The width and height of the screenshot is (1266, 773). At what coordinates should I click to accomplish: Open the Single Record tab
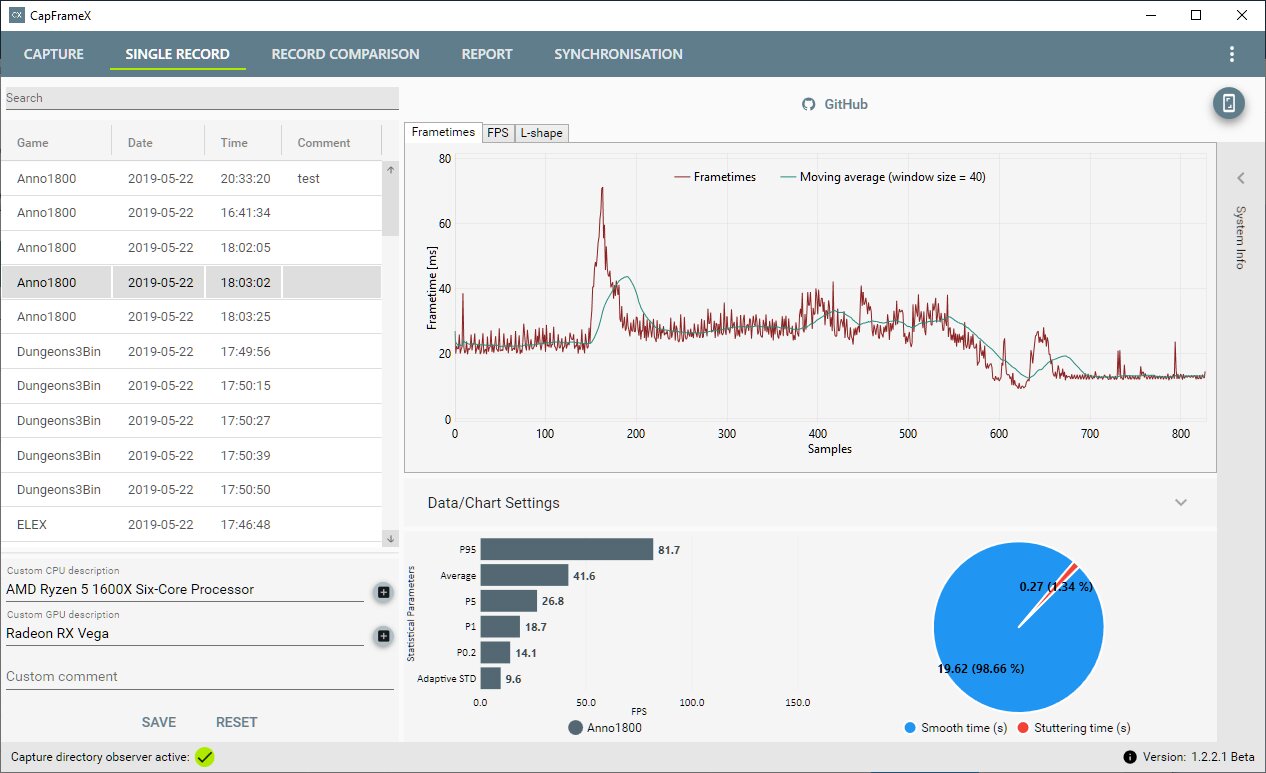pos(178,55)
